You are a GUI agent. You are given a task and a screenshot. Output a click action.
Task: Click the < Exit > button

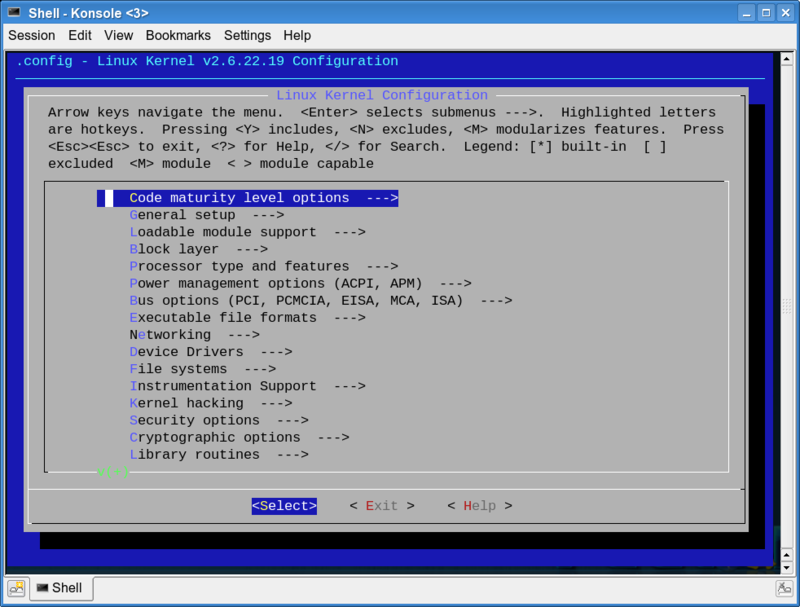382,506
